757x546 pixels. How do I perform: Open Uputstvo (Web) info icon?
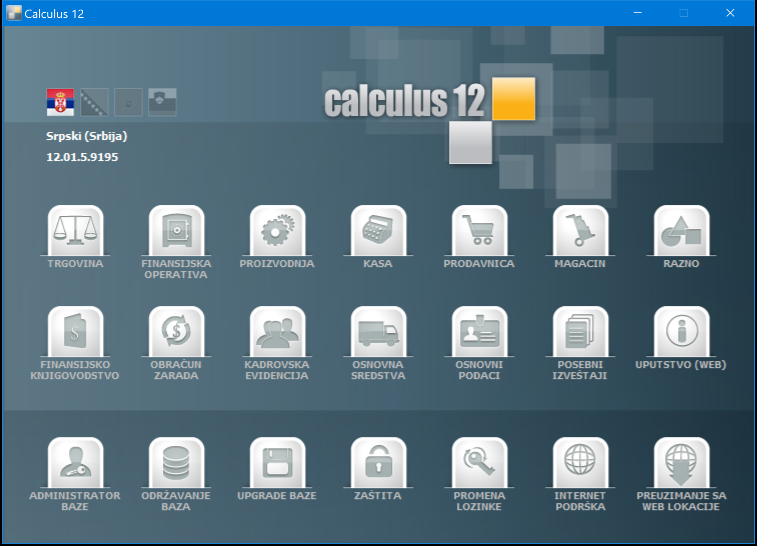point(681,332)
